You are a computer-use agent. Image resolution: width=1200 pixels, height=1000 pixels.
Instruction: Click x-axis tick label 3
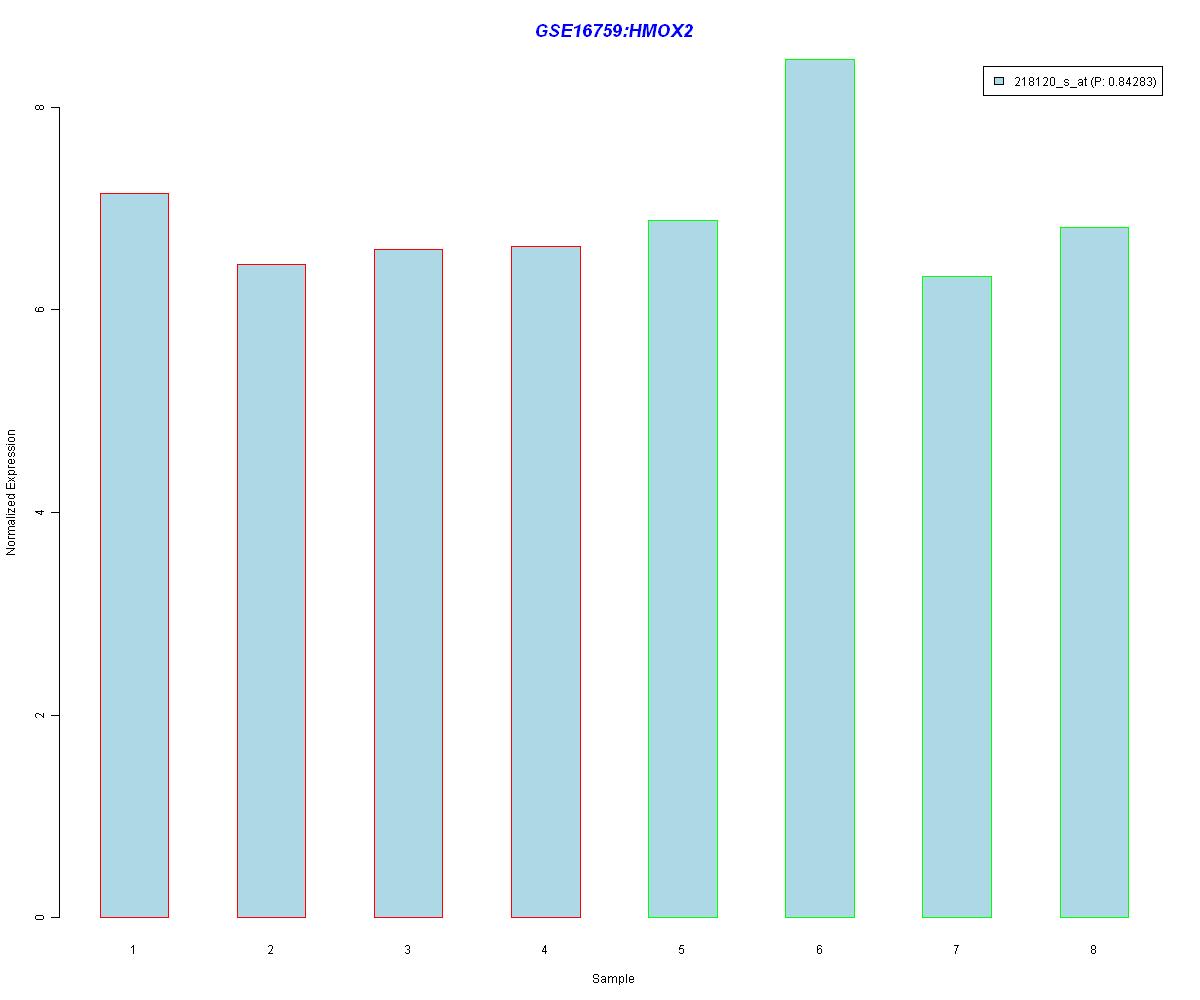(407, 949)
